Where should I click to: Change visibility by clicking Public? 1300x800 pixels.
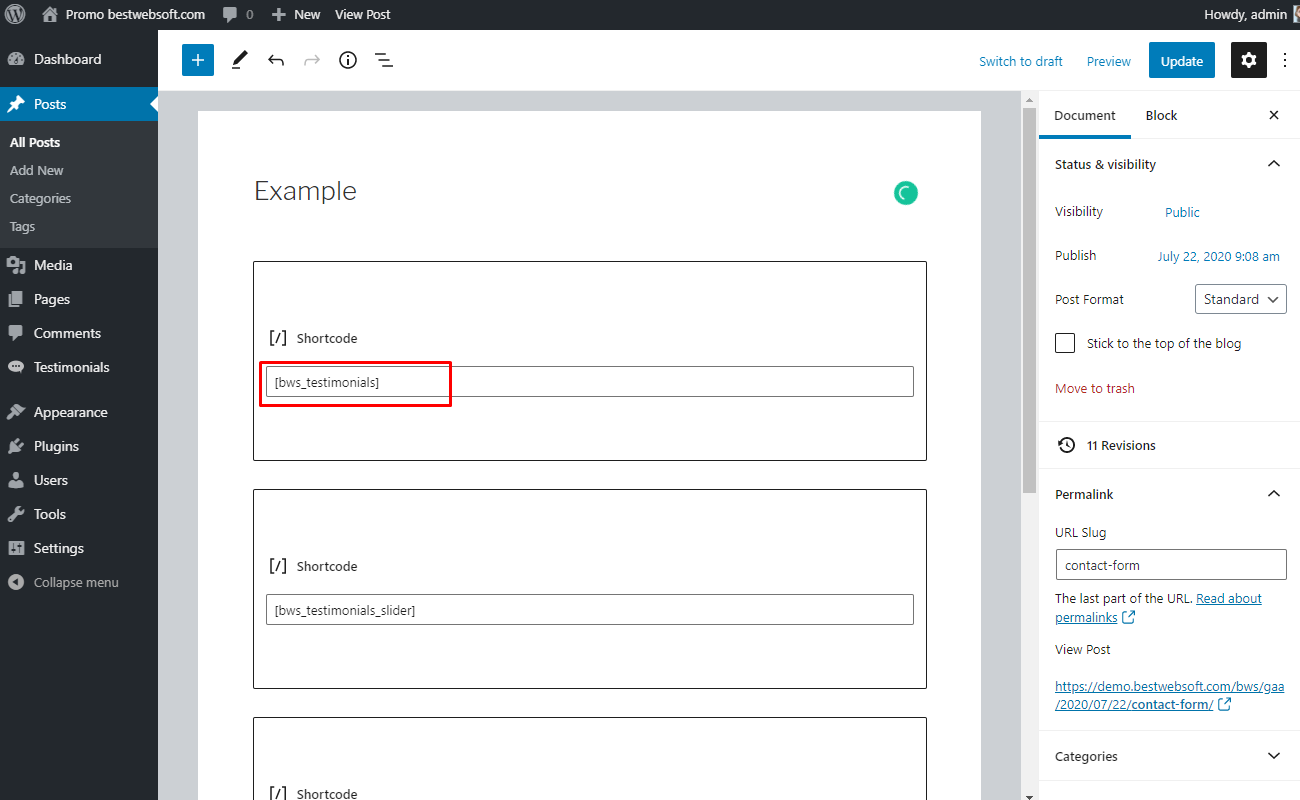click(x=1182, y=212)
